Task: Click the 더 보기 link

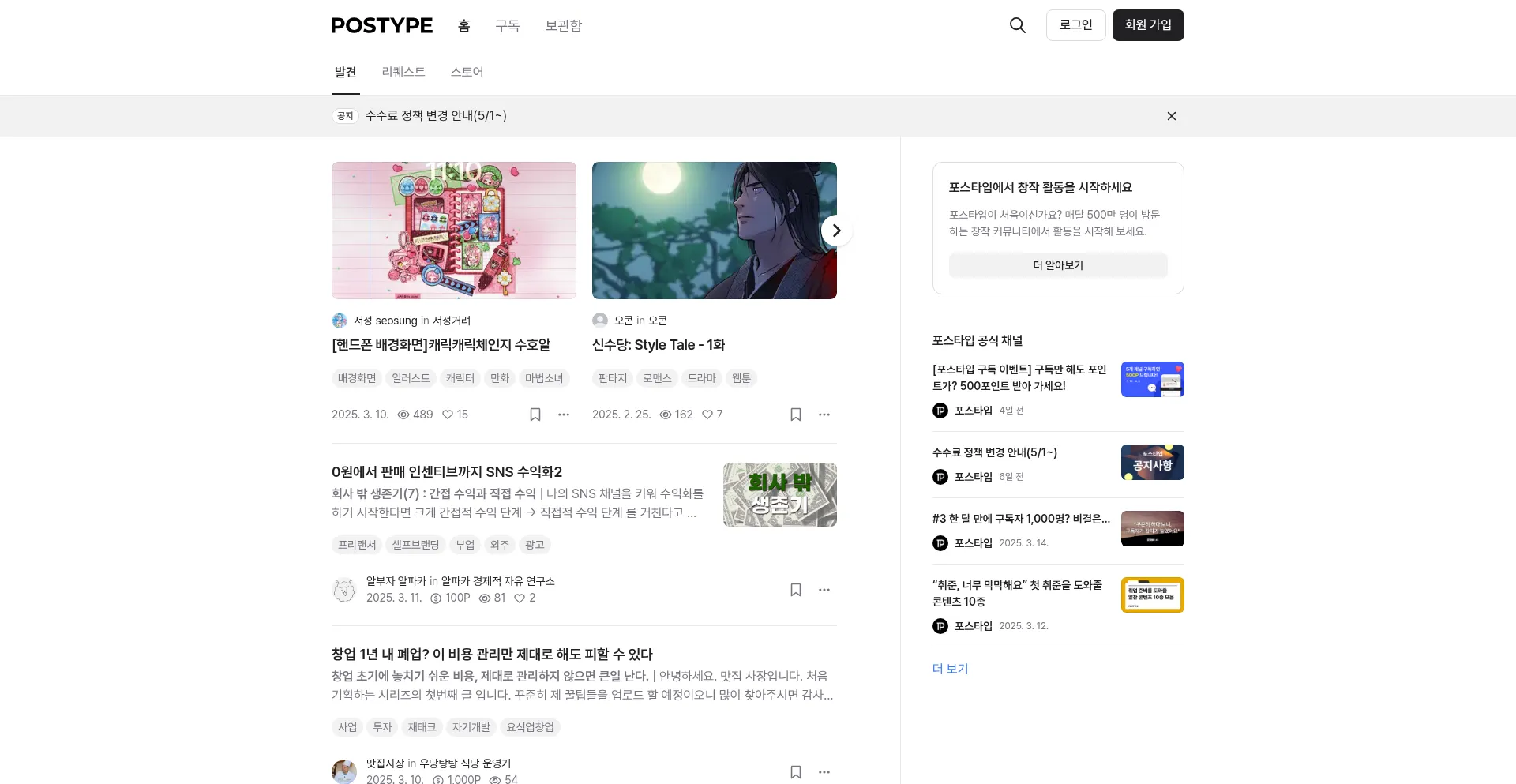Action: tap(951, 669)
